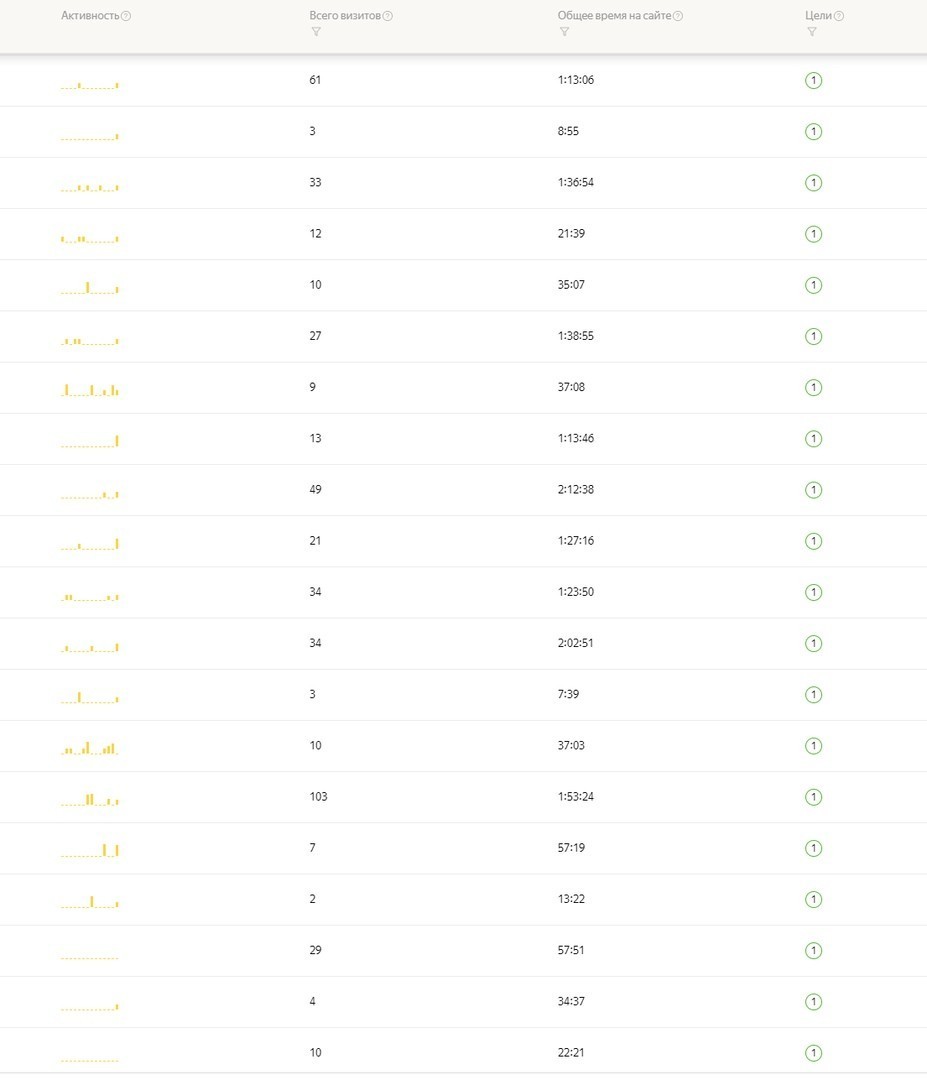Select Активность column header
Screen dimensions: 927x1080
pos(90,16)
